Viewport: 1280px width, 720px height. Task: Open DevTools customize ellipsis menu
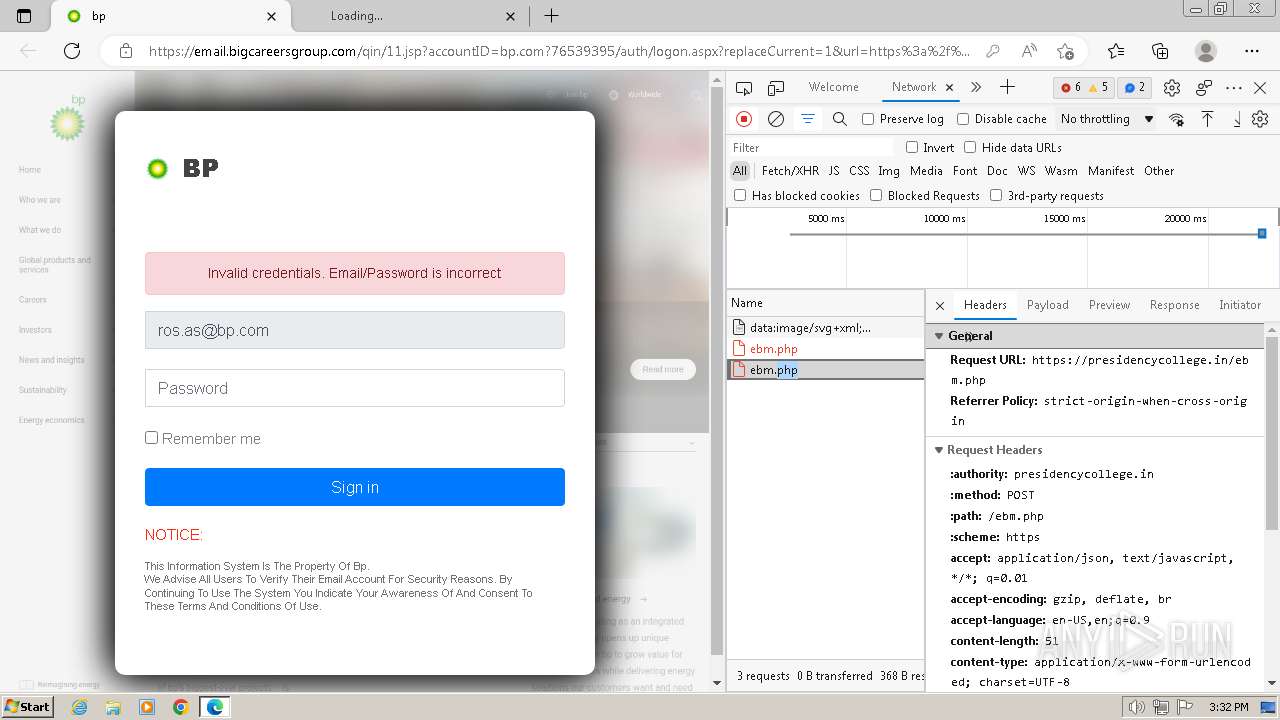1234,88
